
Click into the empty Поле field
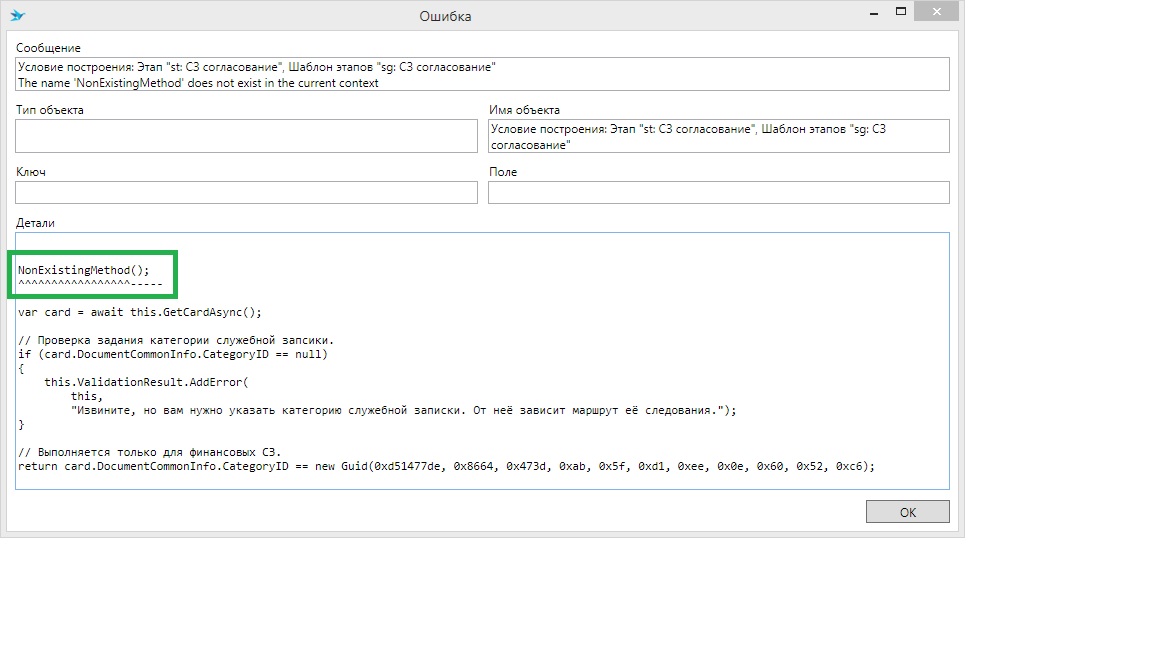[x=718, y=192]
